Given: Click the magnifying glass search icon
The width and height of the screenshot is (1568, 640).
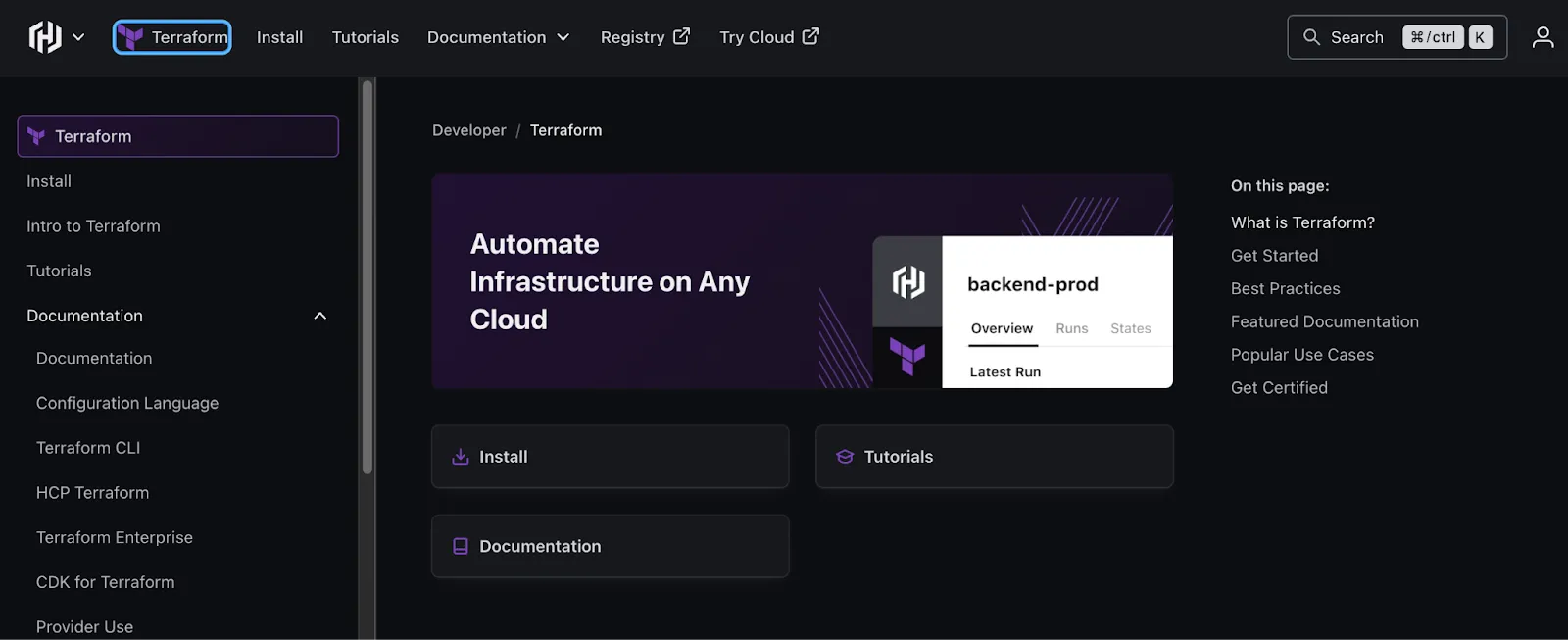Looking at the screenshot, I should click(x=1311, y=37).
